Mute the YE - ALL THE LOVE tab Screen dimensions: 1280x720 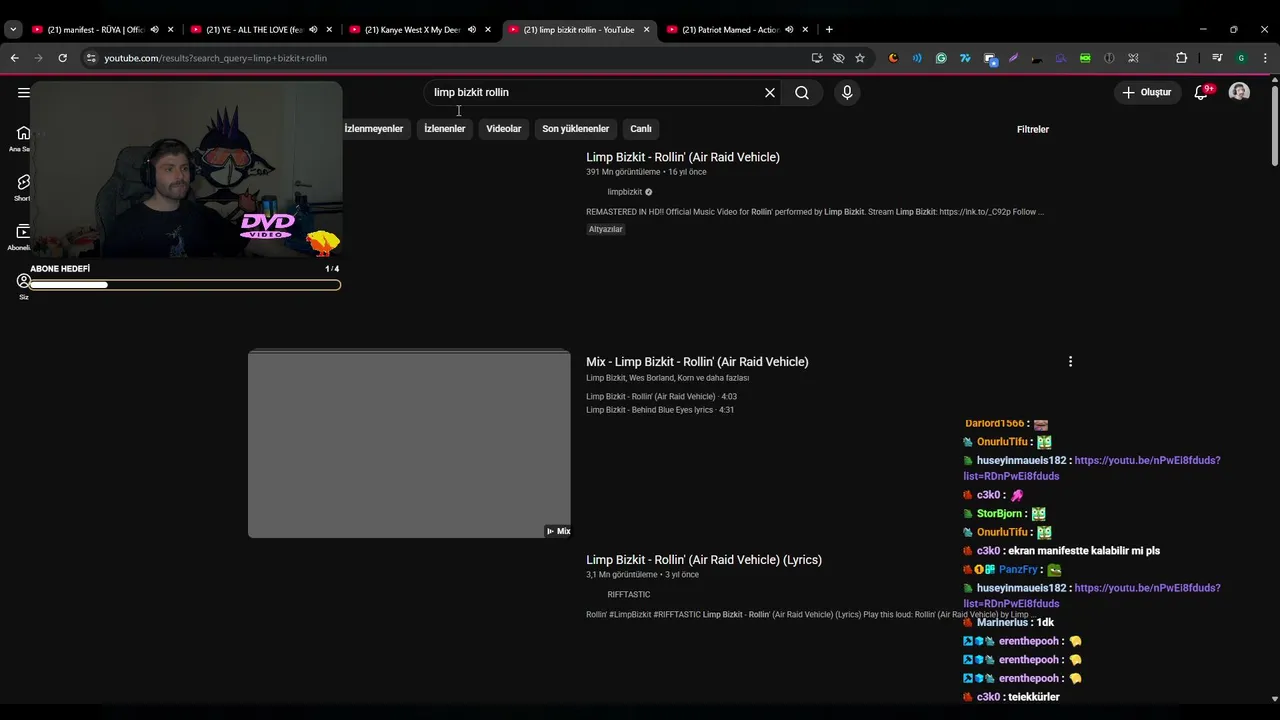pyautogui.click(x=313, y=29)
